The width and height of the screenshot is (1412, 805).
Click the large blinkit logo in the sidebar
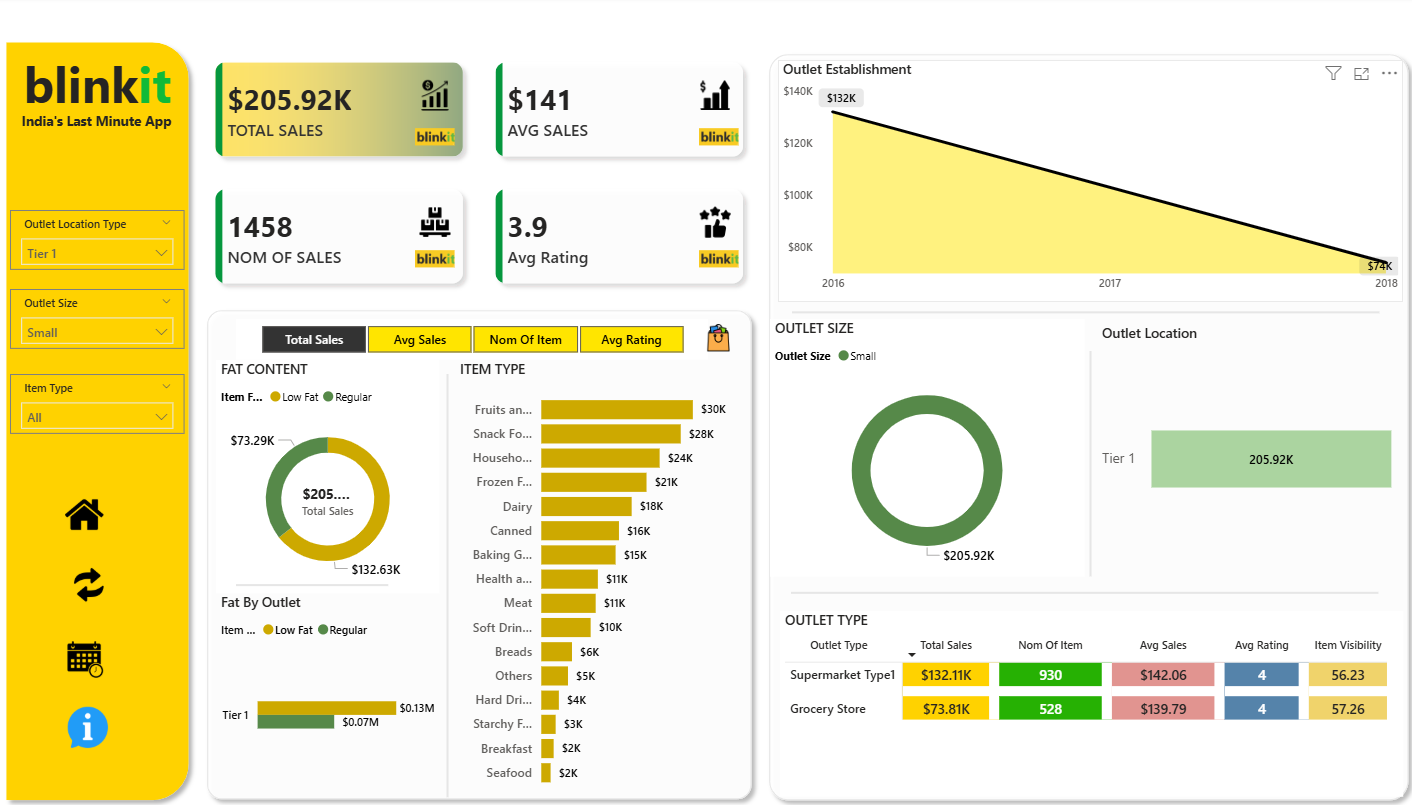click(x=97, y=85)
